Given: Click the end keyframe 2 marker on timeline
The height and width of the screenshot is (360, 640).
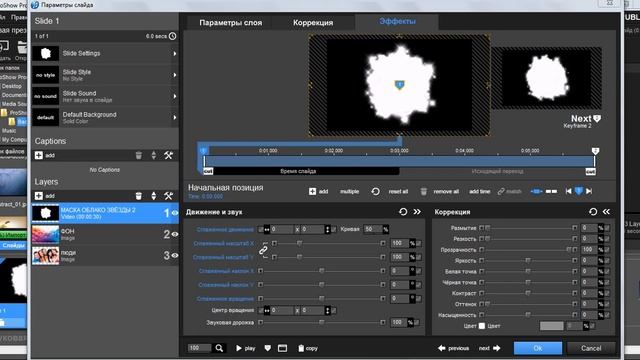Looking at the screenshot, I should [x=595, y=151].
